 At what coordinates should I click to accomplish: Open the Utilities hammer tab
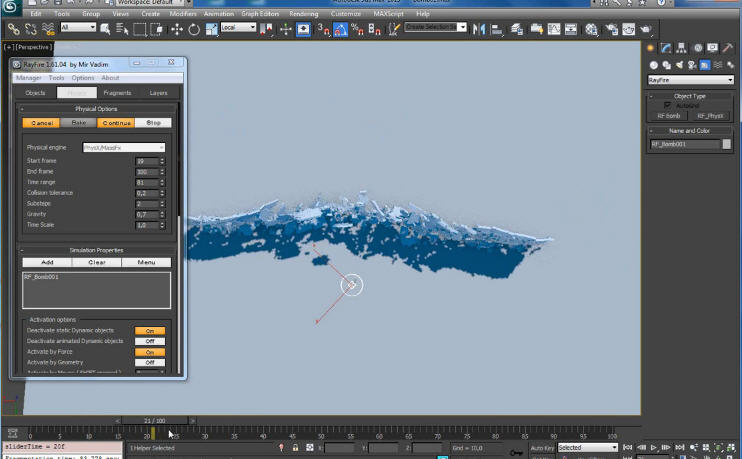point(727,48)
